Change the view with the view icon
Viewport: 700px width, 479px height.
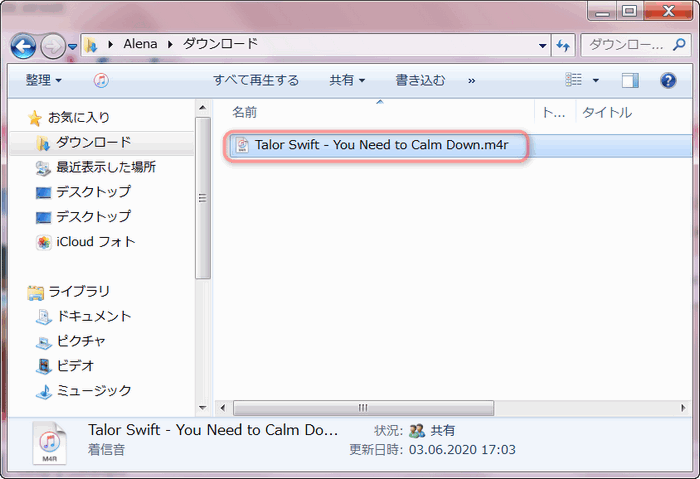[574, 80]
